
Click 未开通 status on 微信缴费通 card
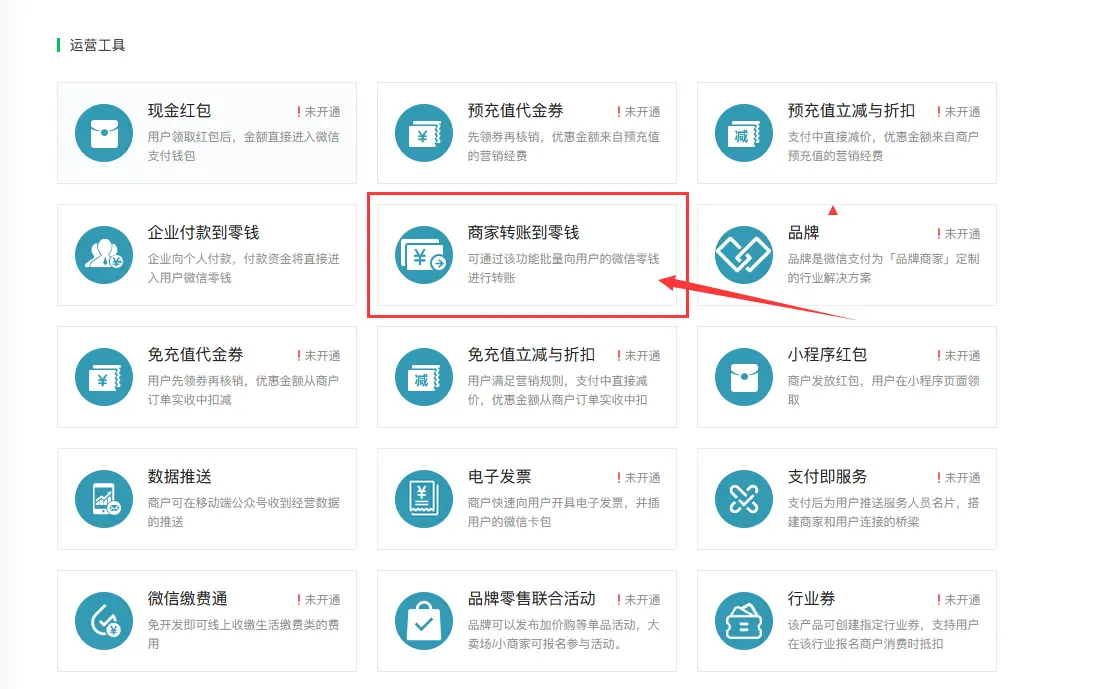[x=319, y=600]
